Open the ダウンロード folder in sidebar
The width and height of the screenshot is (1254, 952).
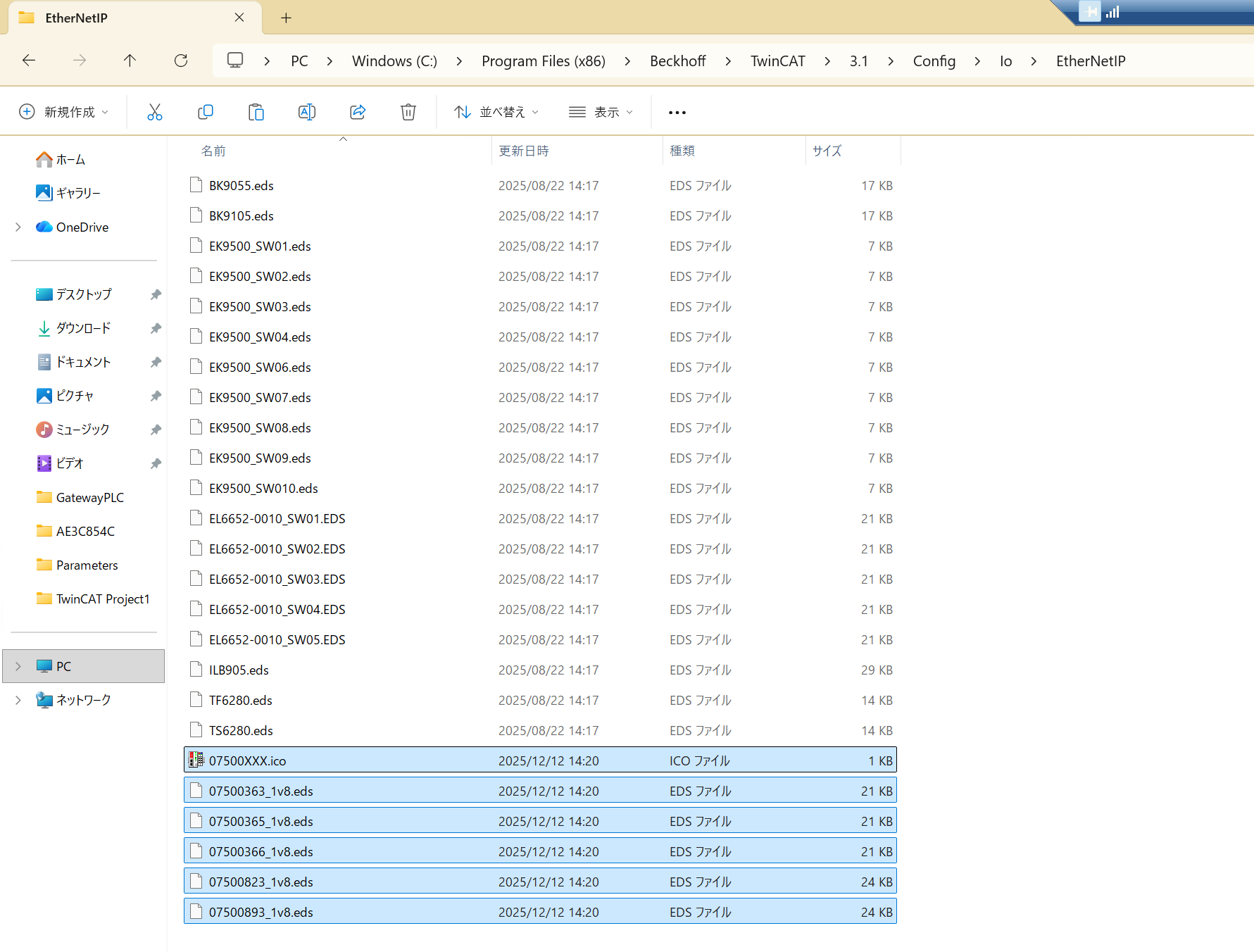[83, 328]
